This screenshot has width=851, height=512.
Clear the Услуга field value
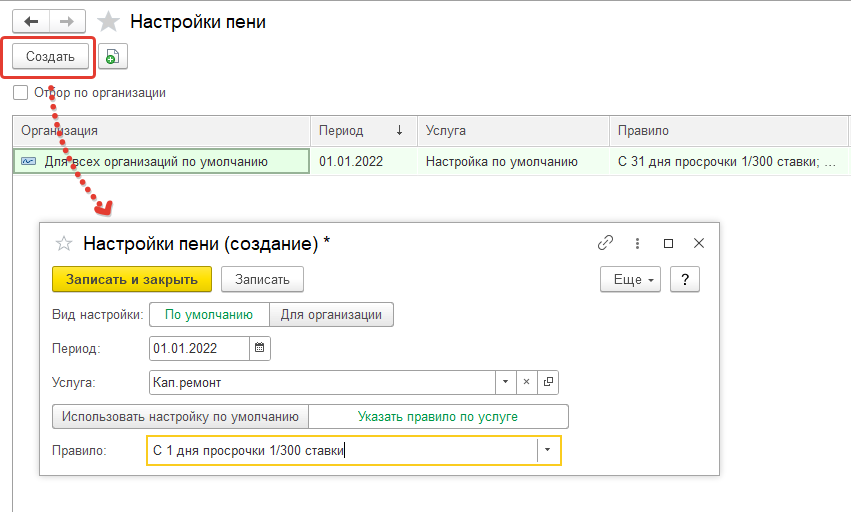(527, 382)
